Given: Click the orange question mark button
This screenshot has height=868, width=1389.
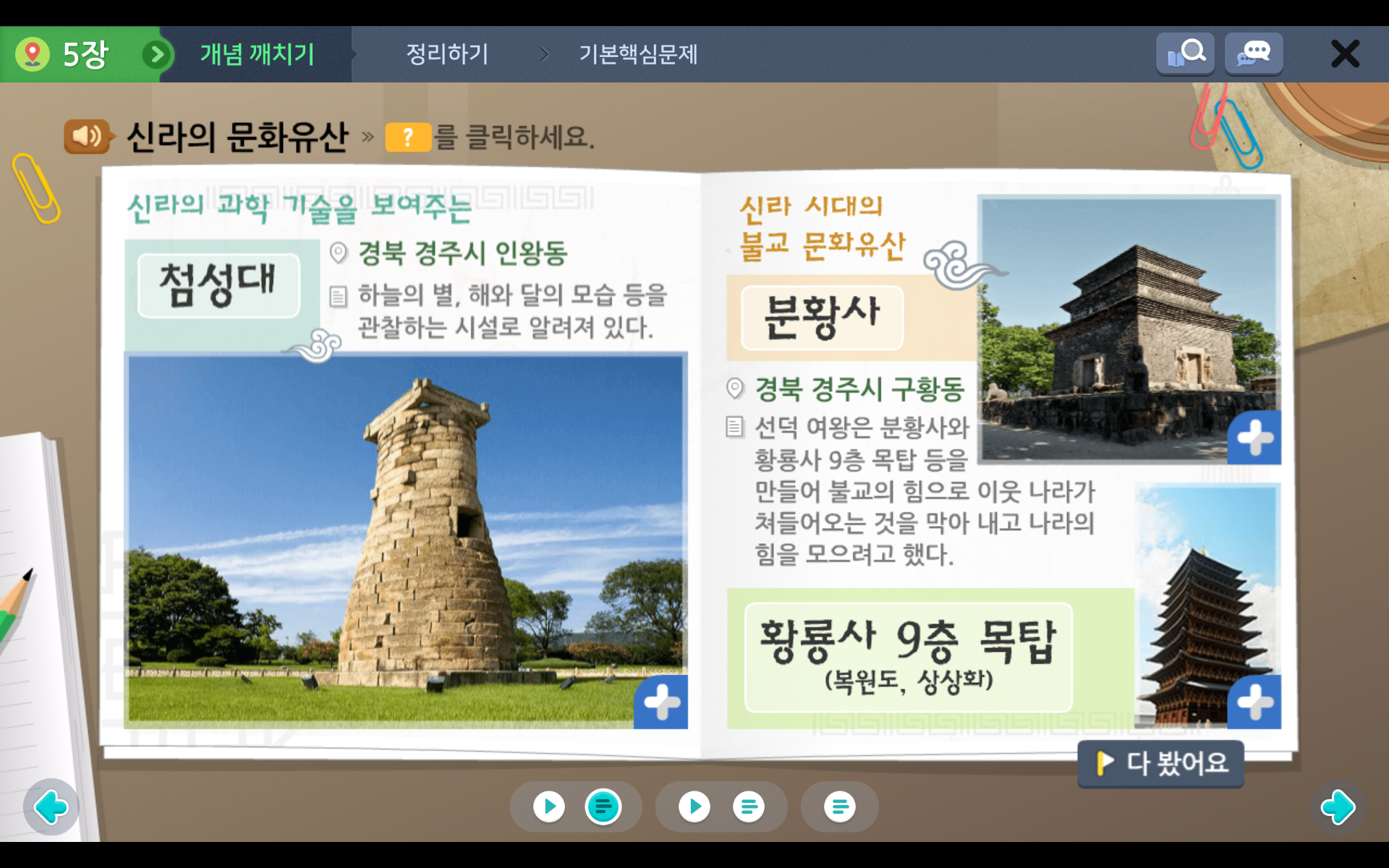Looking at the screenshot, I should 408,137.
